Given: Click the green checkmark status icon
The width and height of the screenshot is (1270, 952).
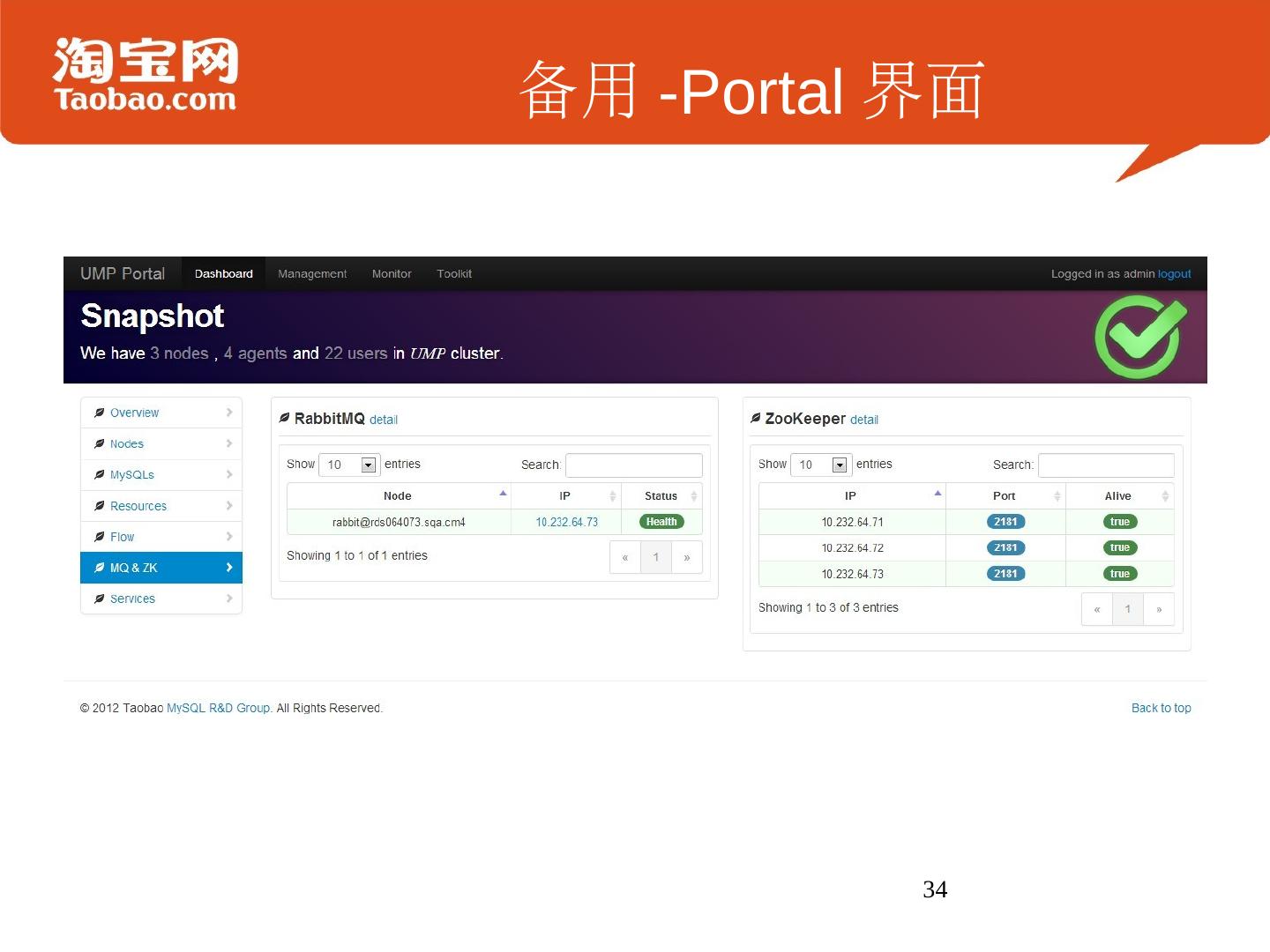Looking at the screenshot, I should point(1139,338).
